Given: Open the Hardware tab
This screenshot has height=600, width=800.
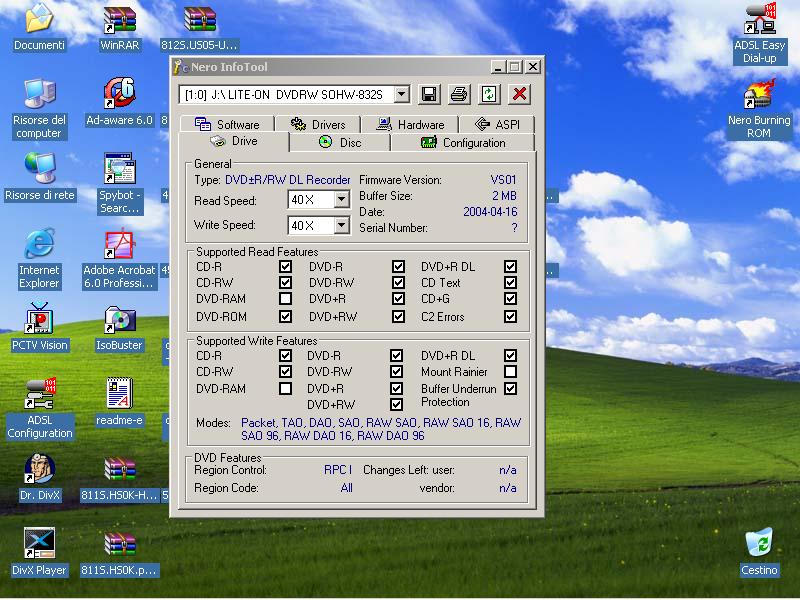Looking at the screenshot, I should tap(410, 124).
